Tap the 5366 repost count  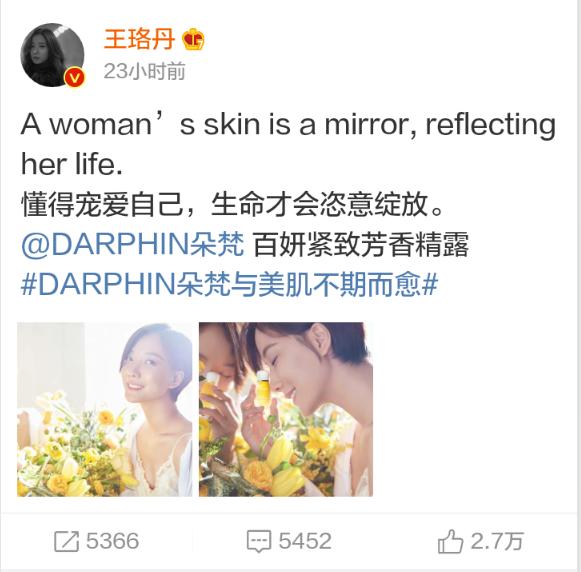(x=113, y=541)
